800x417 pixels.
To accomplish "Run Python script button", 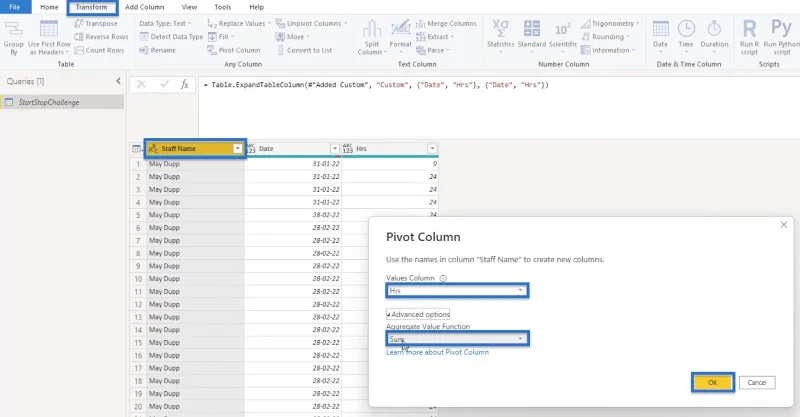I will pyautogui.click(x=781, y=38).
